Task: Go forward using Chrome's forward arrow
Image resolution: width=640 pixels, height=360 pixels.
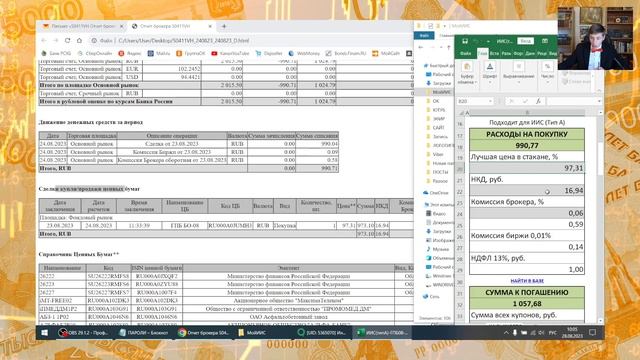Action: coord(56,40)
